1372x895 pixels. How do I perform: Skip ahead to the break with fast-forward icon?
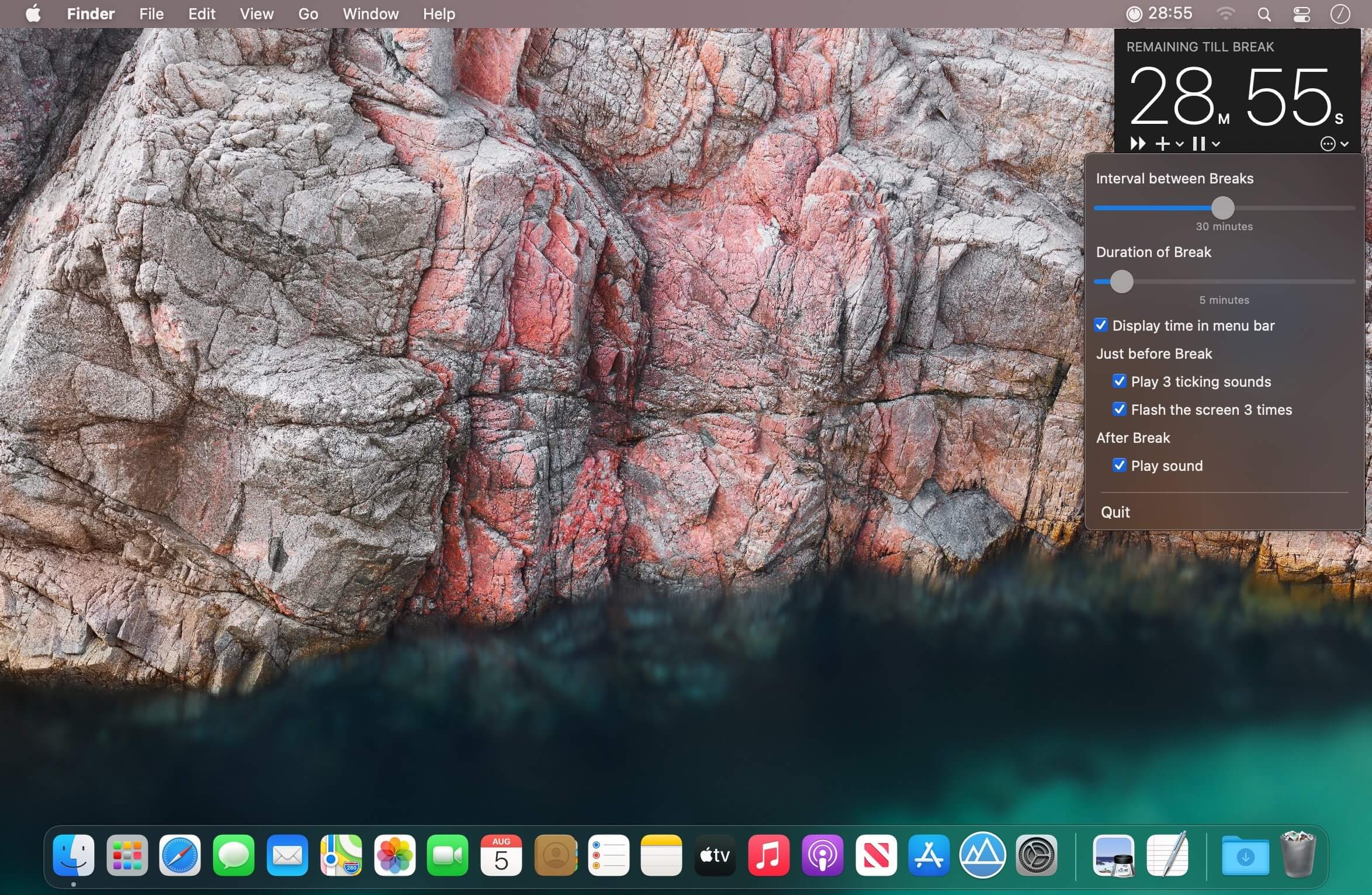tap(1137, 144)
